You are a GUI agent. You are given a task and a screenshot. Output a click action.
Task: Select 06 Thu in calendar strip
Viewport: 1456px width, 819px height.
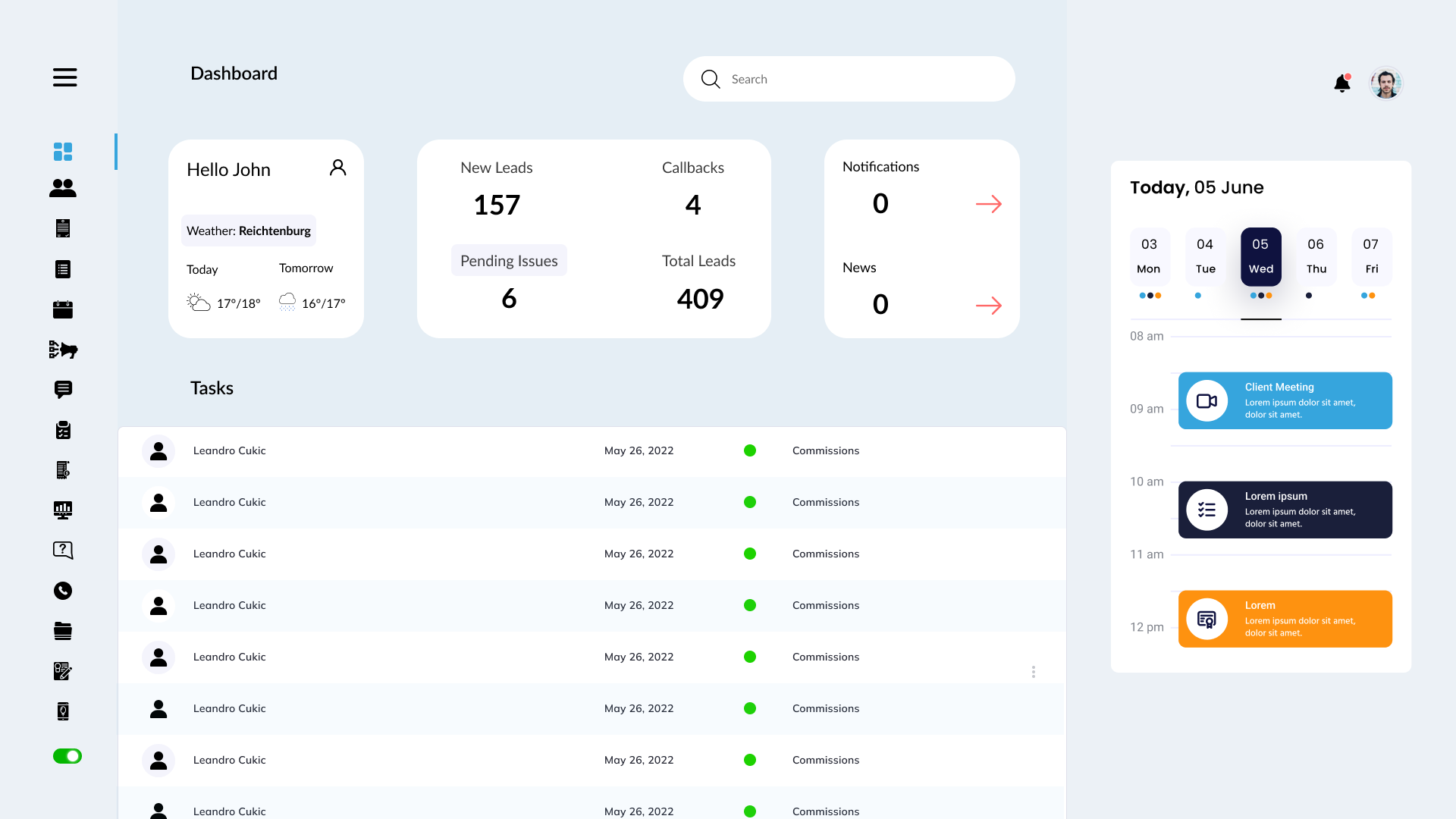click(x=1316, y=256)
